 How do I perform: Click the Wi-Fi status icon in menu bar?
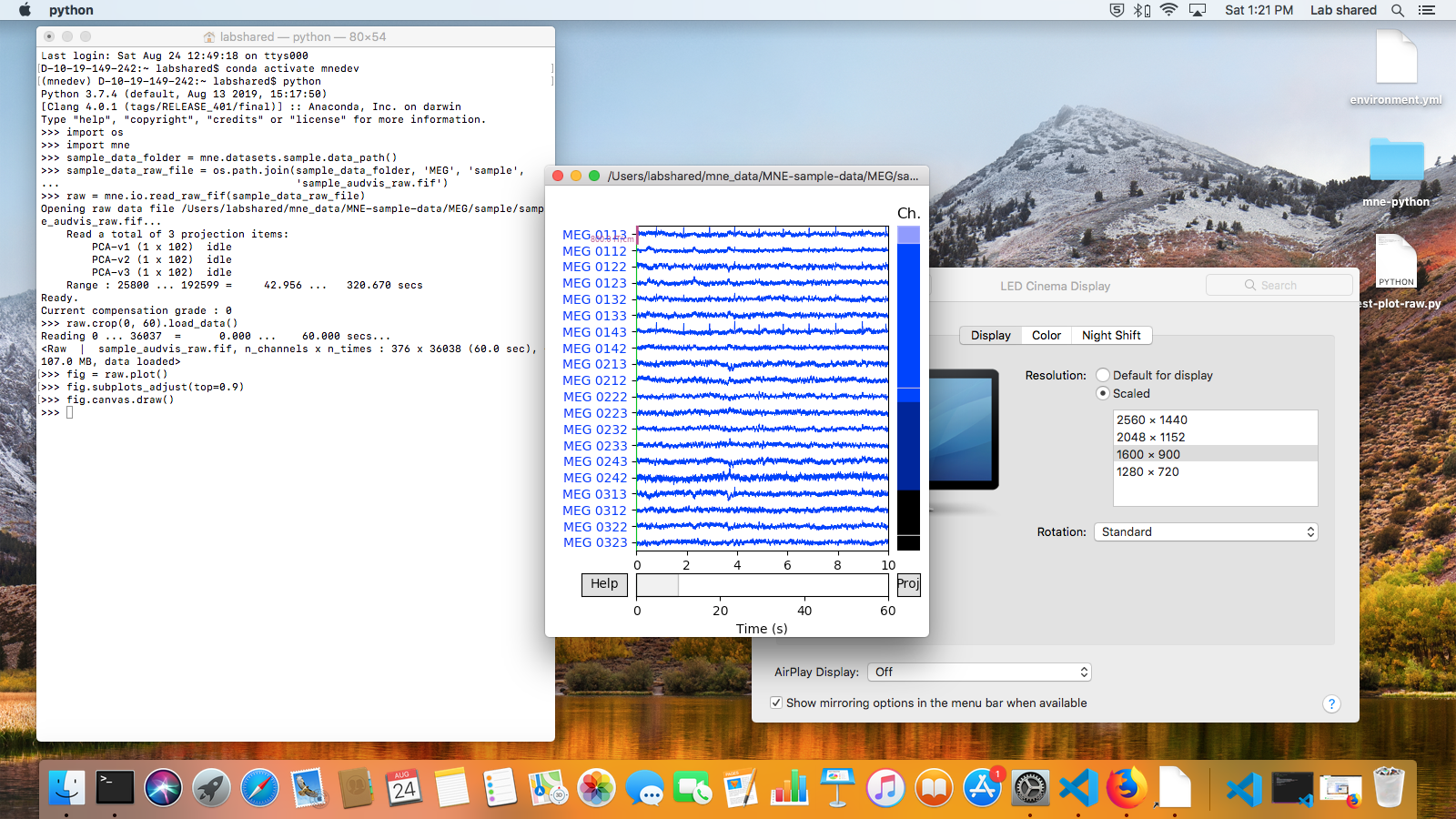click(x=1169, y=10)
